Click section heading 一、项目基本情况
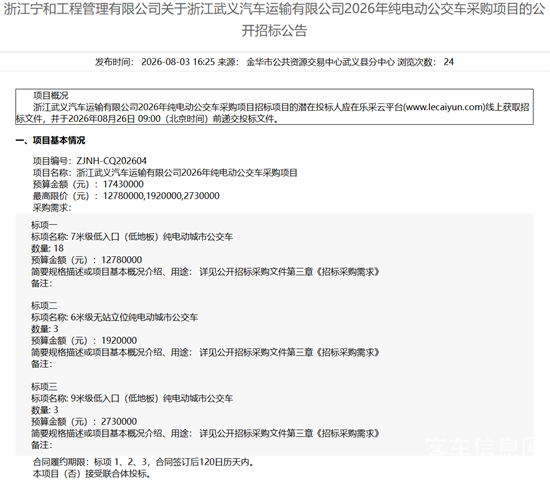550x482 pixels. coord(50,140)
